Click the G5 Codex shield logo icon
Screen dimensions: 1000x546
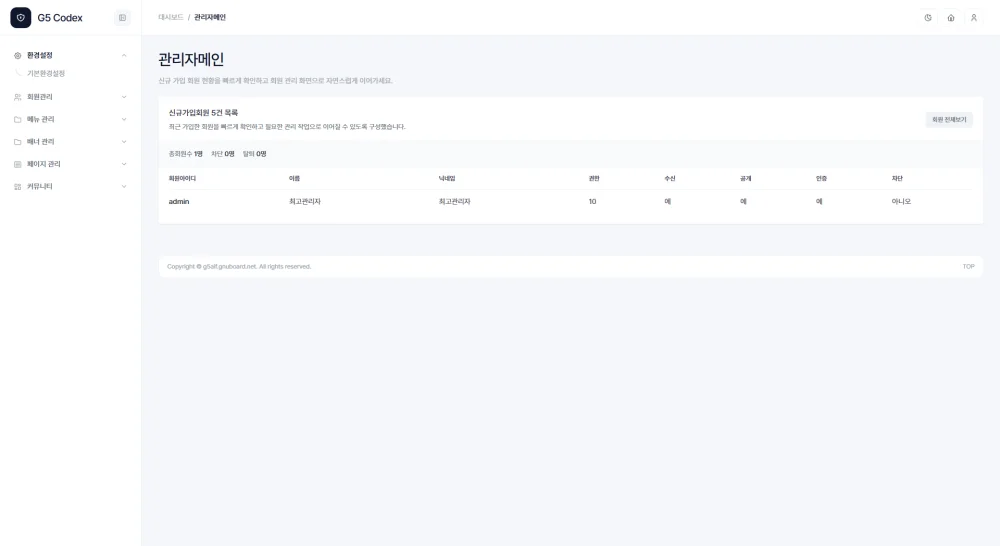click(x=20, y=18)
